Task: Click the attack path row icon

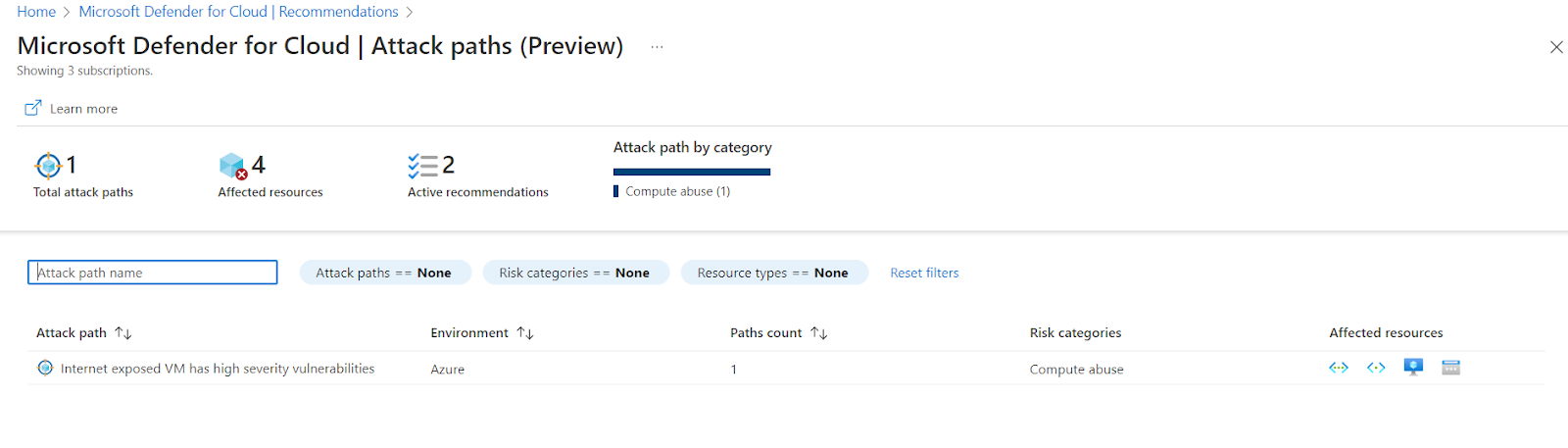Action: pyautogui.click(x=45, y=368)
